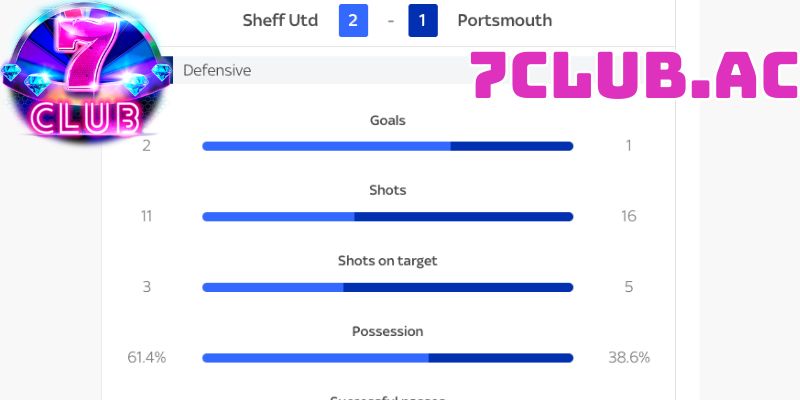Switch to the Defensive stats tab
Screen dimensions: 800x400
[217, 70]
